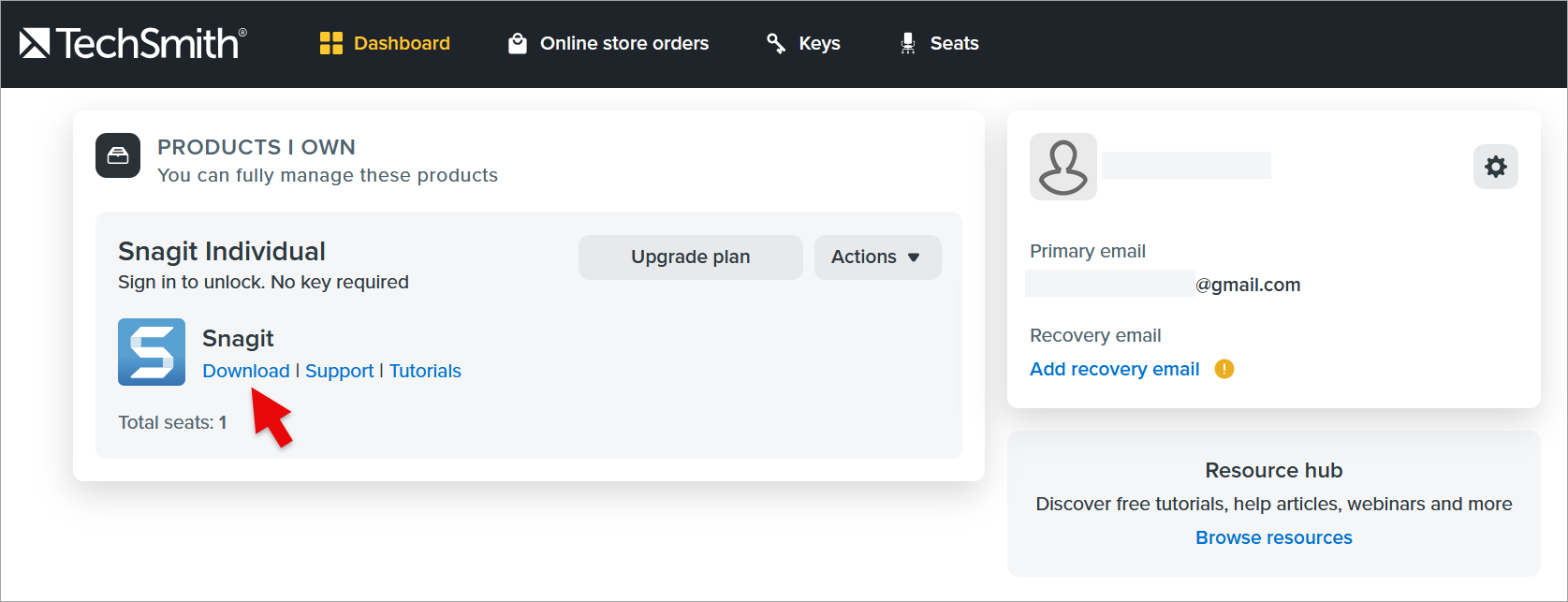
Task: Go to Online store orders
Action: (x=608, y=43)
